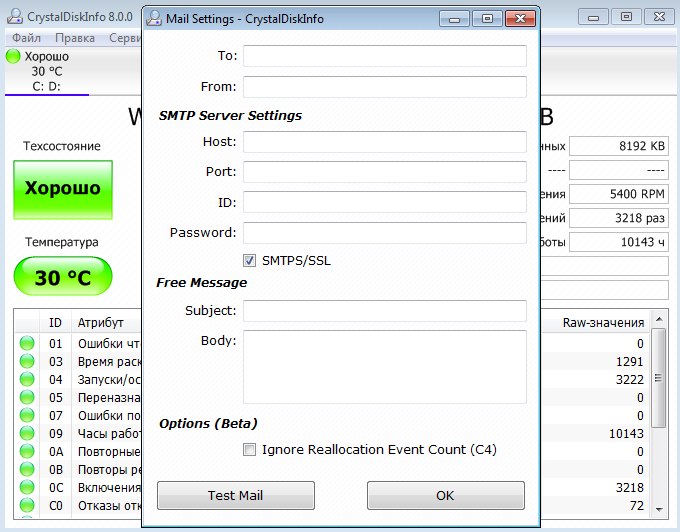680x532 pixels.
Task: Open the Файл menu
Action: [26, 38]
